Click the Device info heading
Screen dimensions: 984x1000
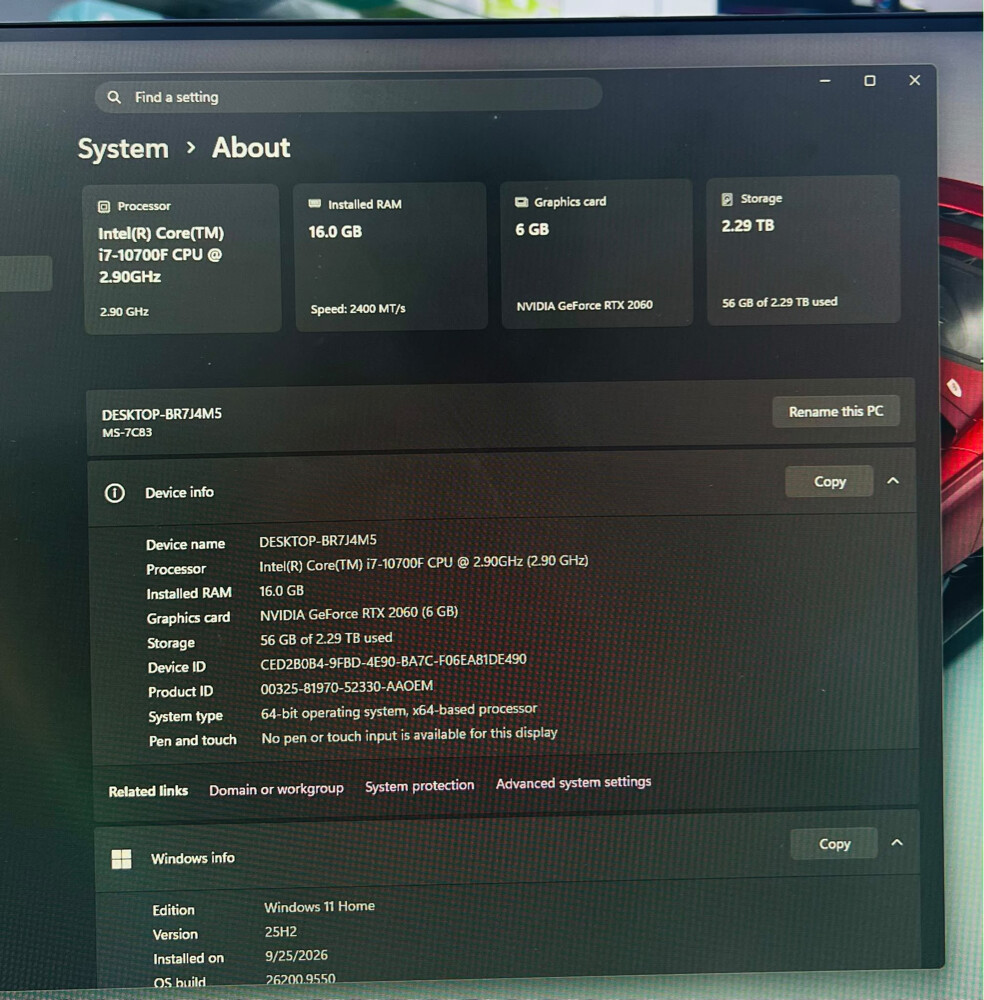coord(179,492)
